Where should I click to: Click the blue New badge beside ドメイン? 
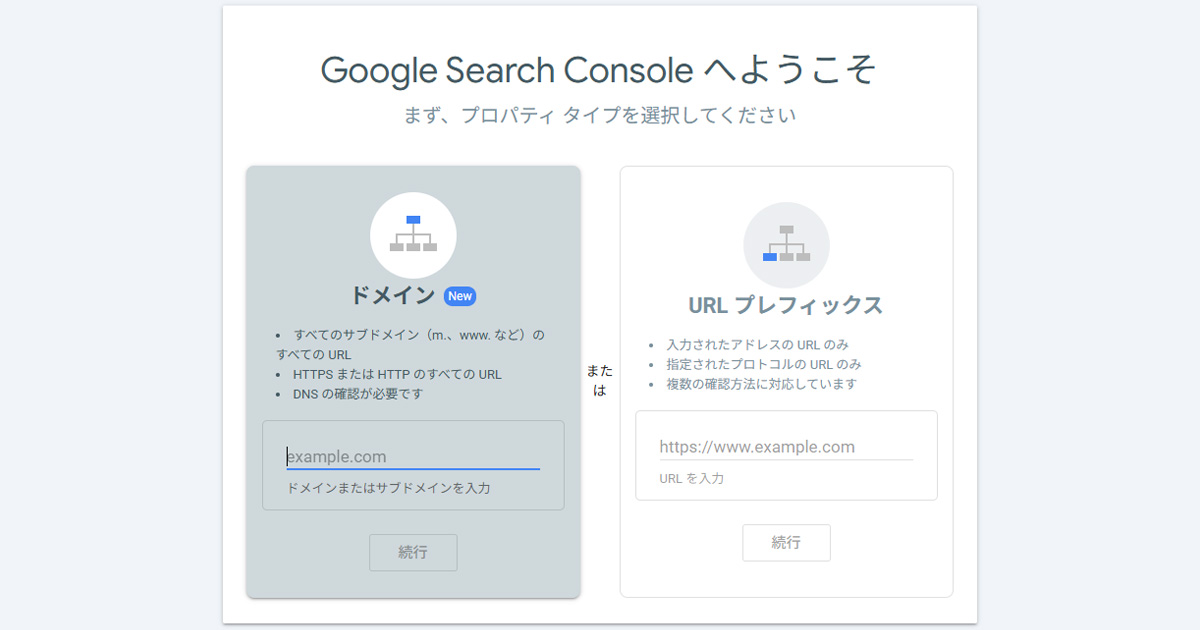click(x=460, y=296)
